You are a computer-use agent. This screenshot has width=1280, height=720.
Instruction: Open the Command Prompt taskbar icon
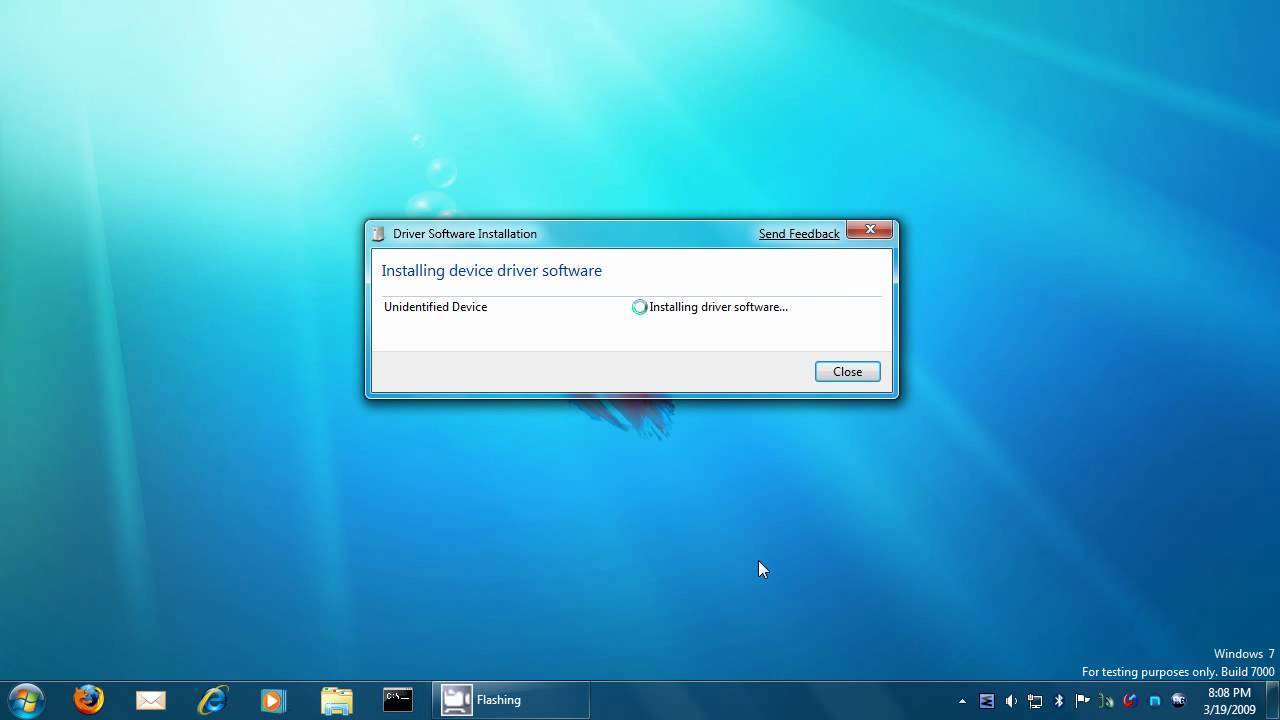(x=398, y=700)
